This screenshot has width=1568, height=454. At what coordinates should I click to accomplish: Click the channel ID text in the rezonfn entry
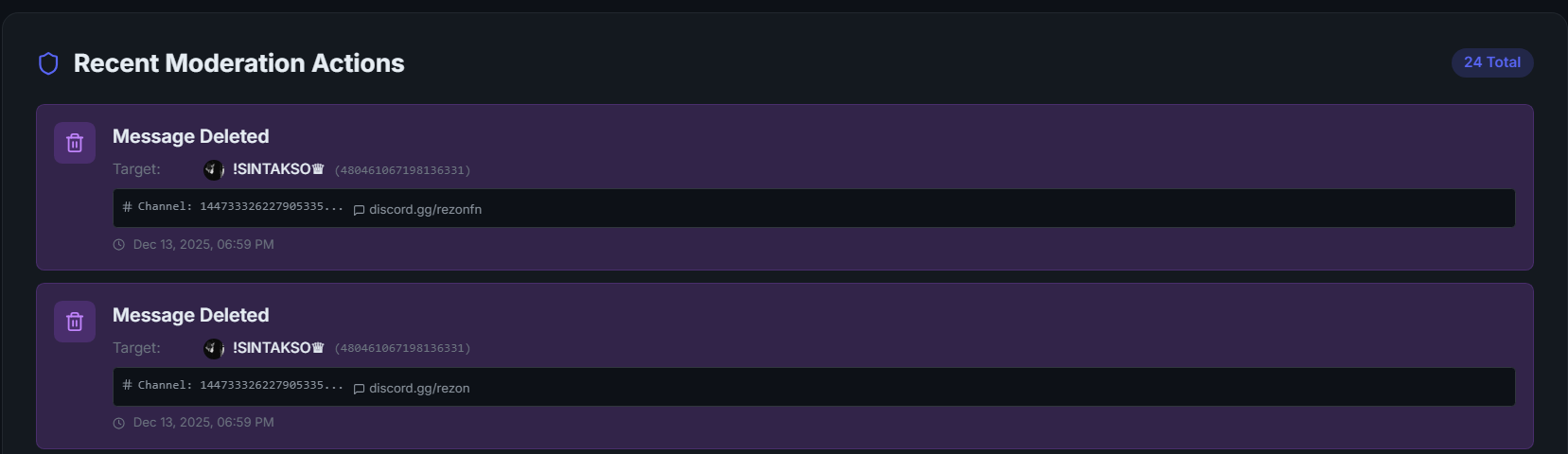coord(240,206)
